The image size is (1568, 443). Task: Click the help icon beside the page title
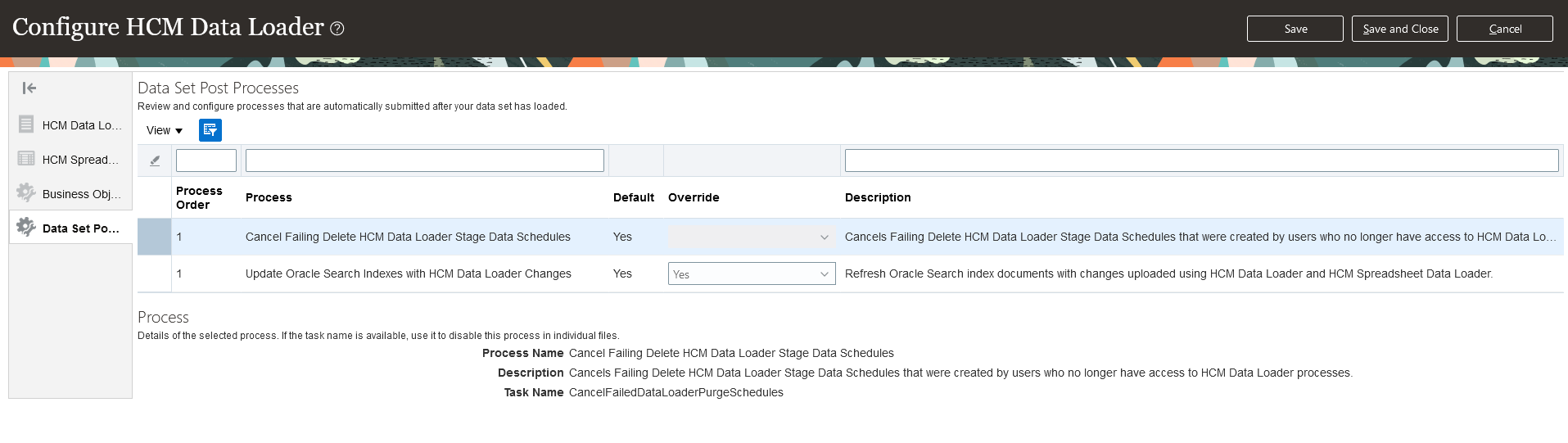click(337, 29)
